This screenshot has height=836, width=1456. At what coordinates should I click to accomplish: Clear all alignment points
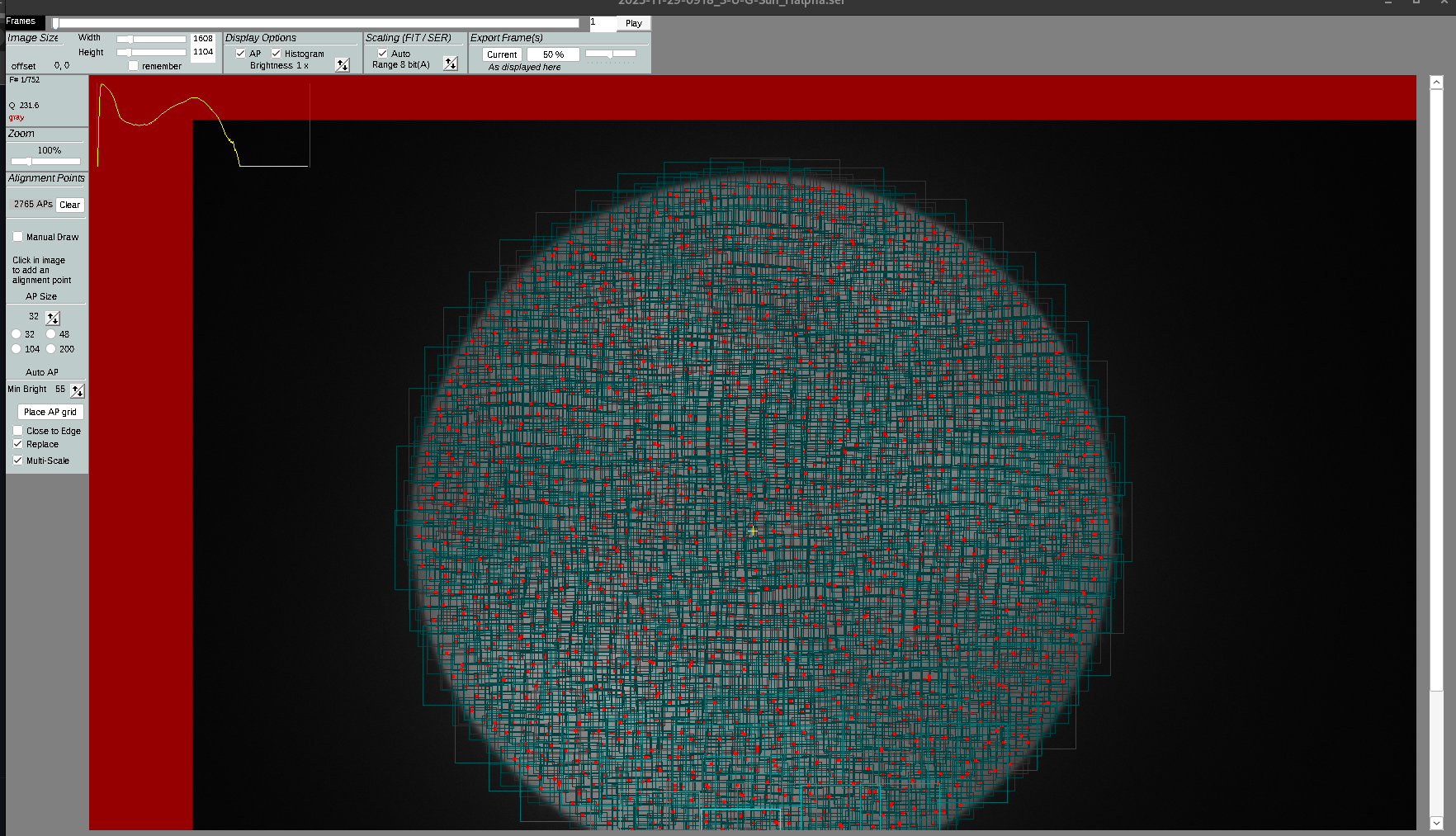coord(70,205)
